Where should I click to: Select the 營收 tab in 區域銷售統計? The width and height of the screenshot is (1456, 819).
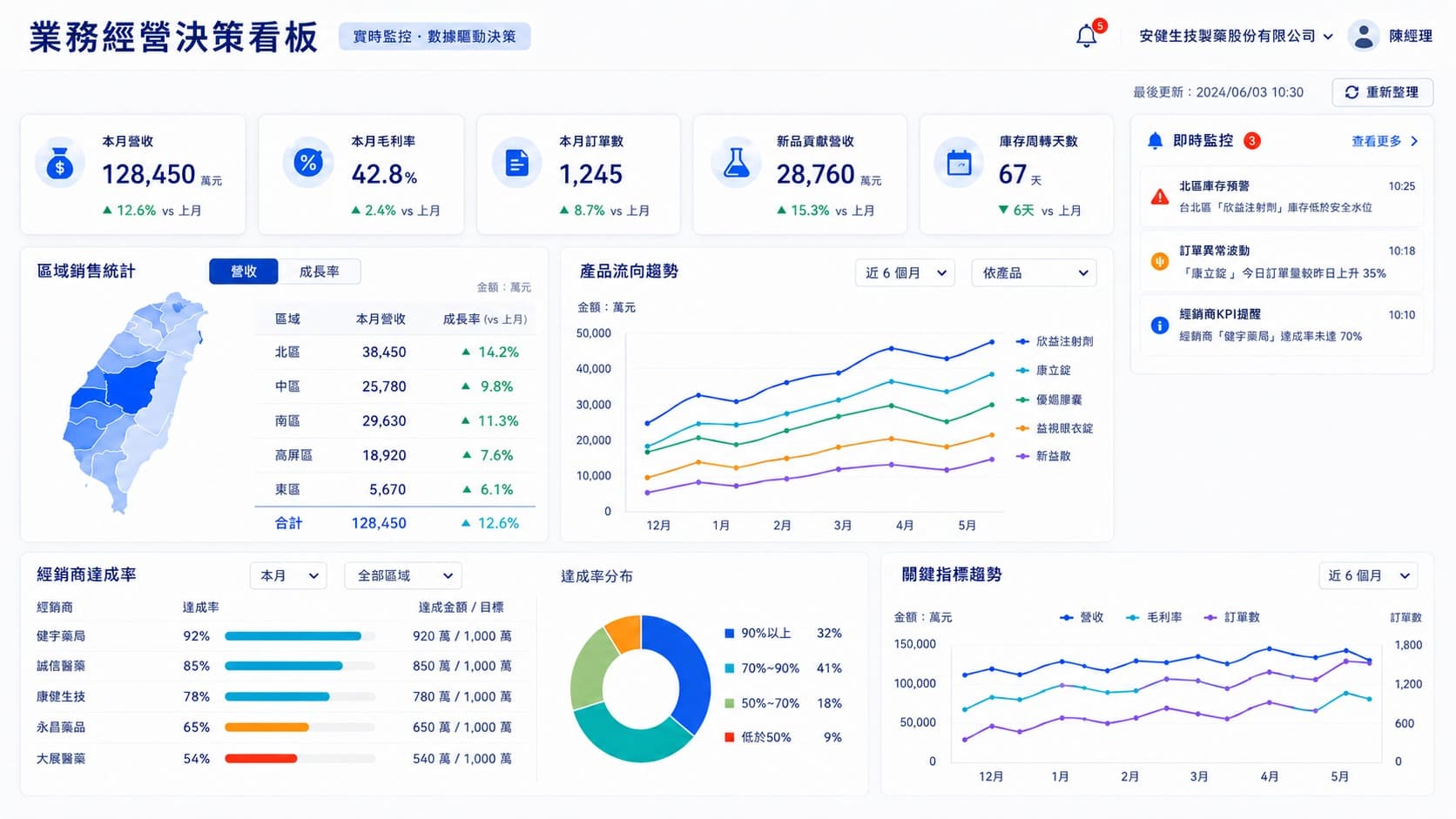coord(244,272)
